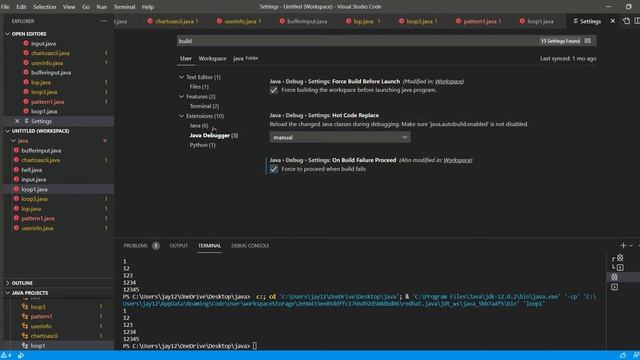This screenshot has width=640, height=360.
Task: Click the status bar icon left of the rightmost icon
Action: point(623,356)
